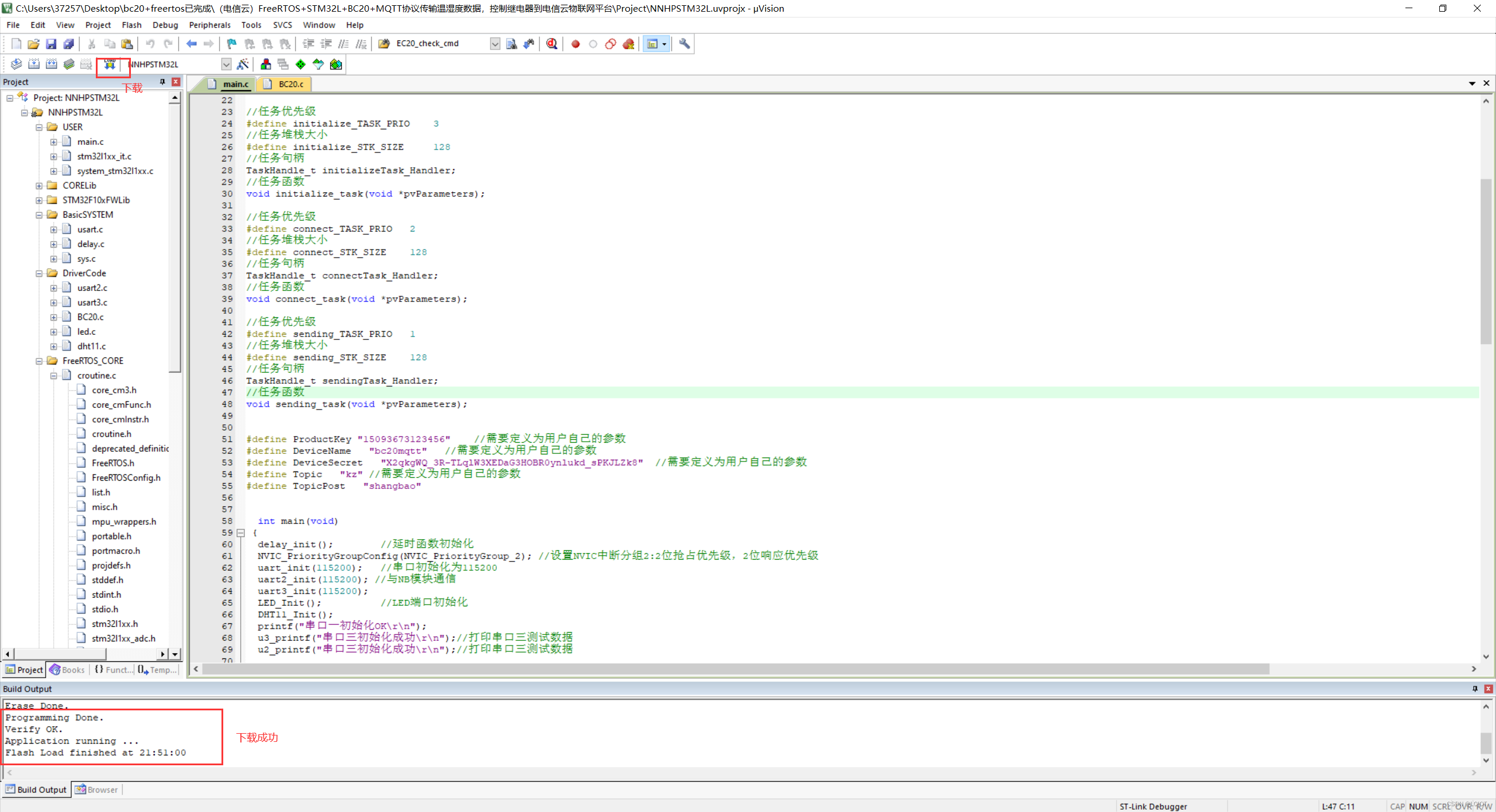The width and height of the screenshot is (1496, 812).
Task: Close the active editor tab
Action: click(x=1487, y=84)
